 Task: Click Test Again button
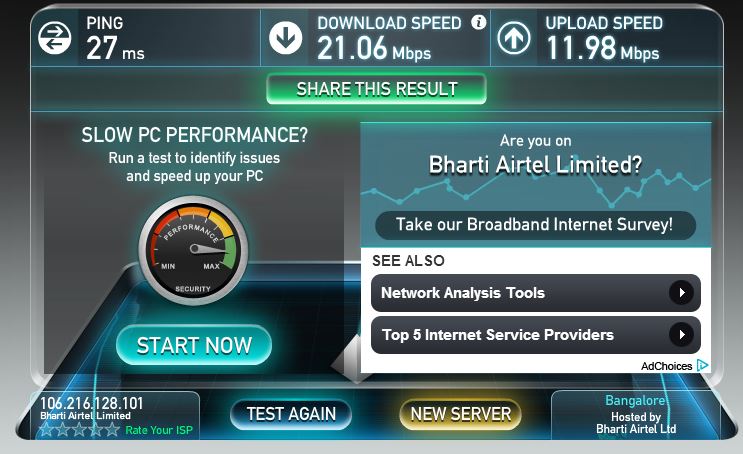click(x=291, y=414)
